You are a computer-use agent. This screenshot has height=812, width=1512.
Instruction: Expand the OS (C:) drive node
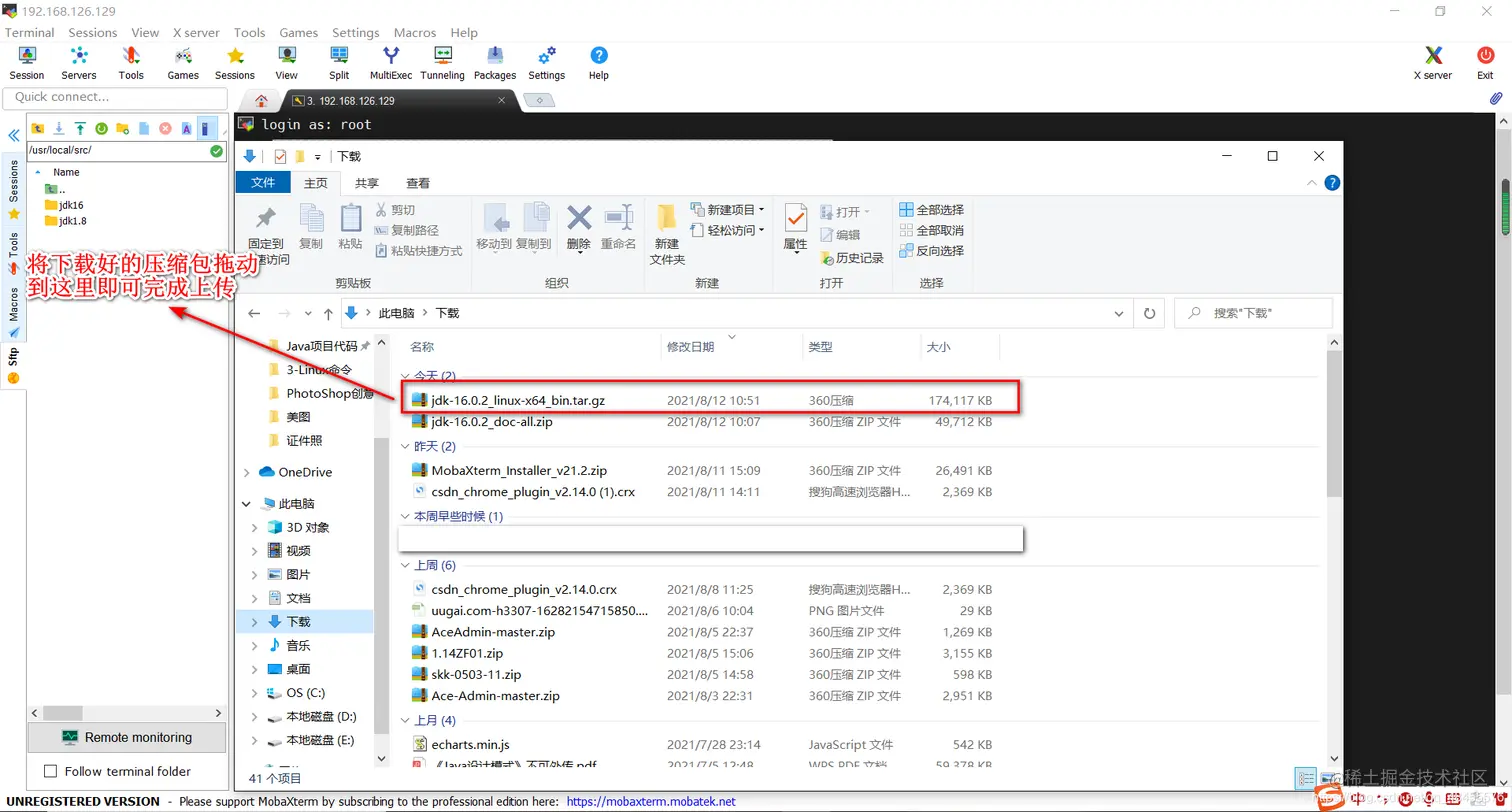pyautogui.click(x=255, y=693)
